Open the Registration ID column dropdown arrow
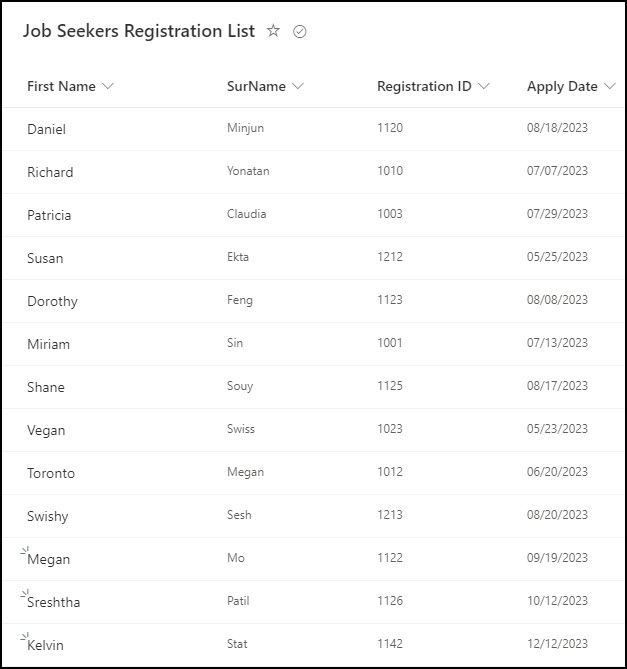Image resolution: width=627 pixels, height=669 pixels. 484,86
